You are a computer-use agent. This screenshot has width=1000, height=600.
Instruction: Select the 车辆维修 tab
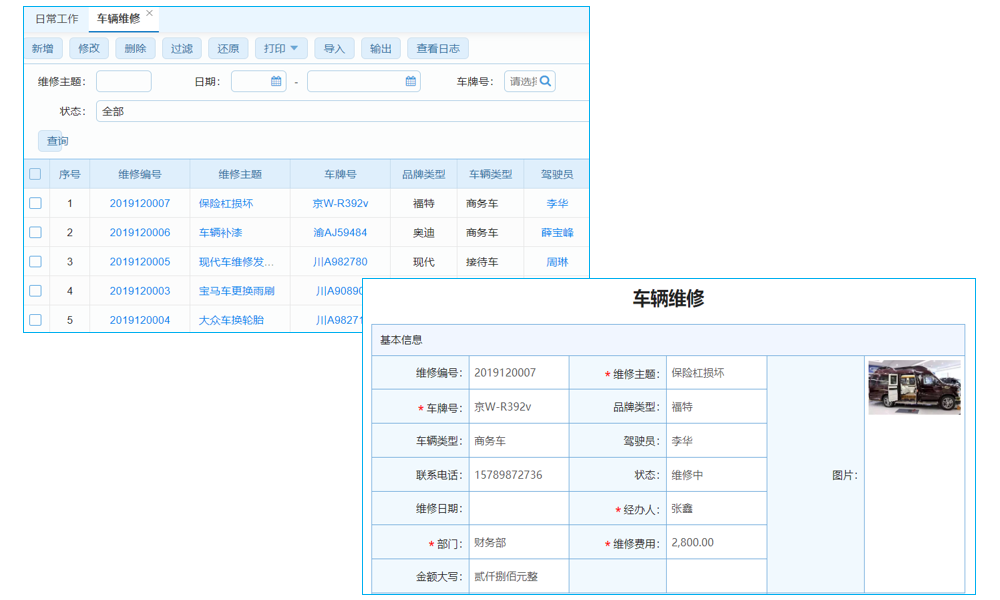[x=120, y=16]
